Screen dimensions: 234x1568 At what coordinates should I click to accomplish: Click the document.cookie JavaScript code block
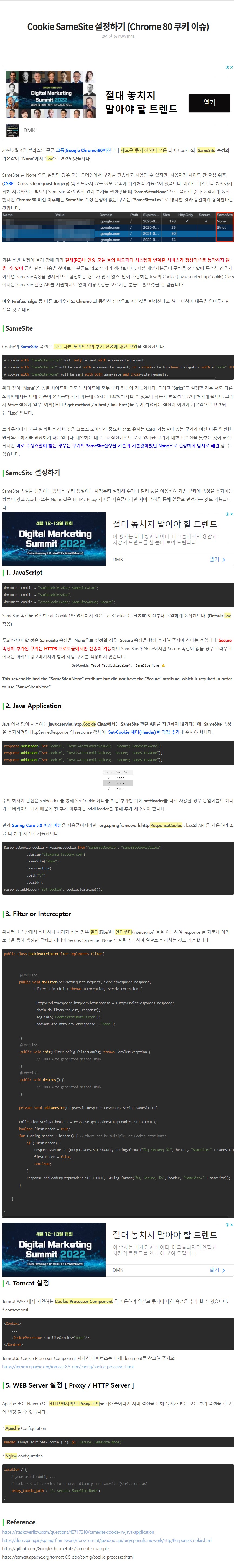(117, 595)
